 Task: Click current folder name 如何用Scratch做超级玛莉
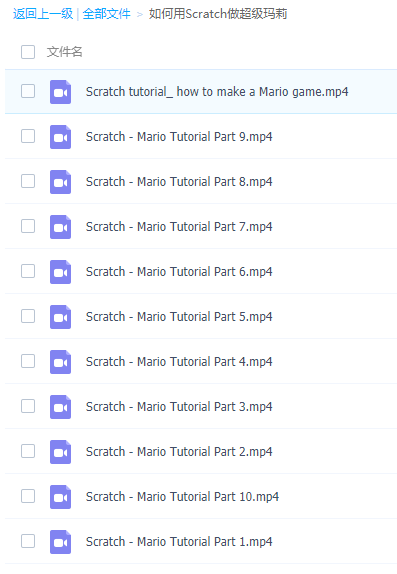click(x=218, y=14)
